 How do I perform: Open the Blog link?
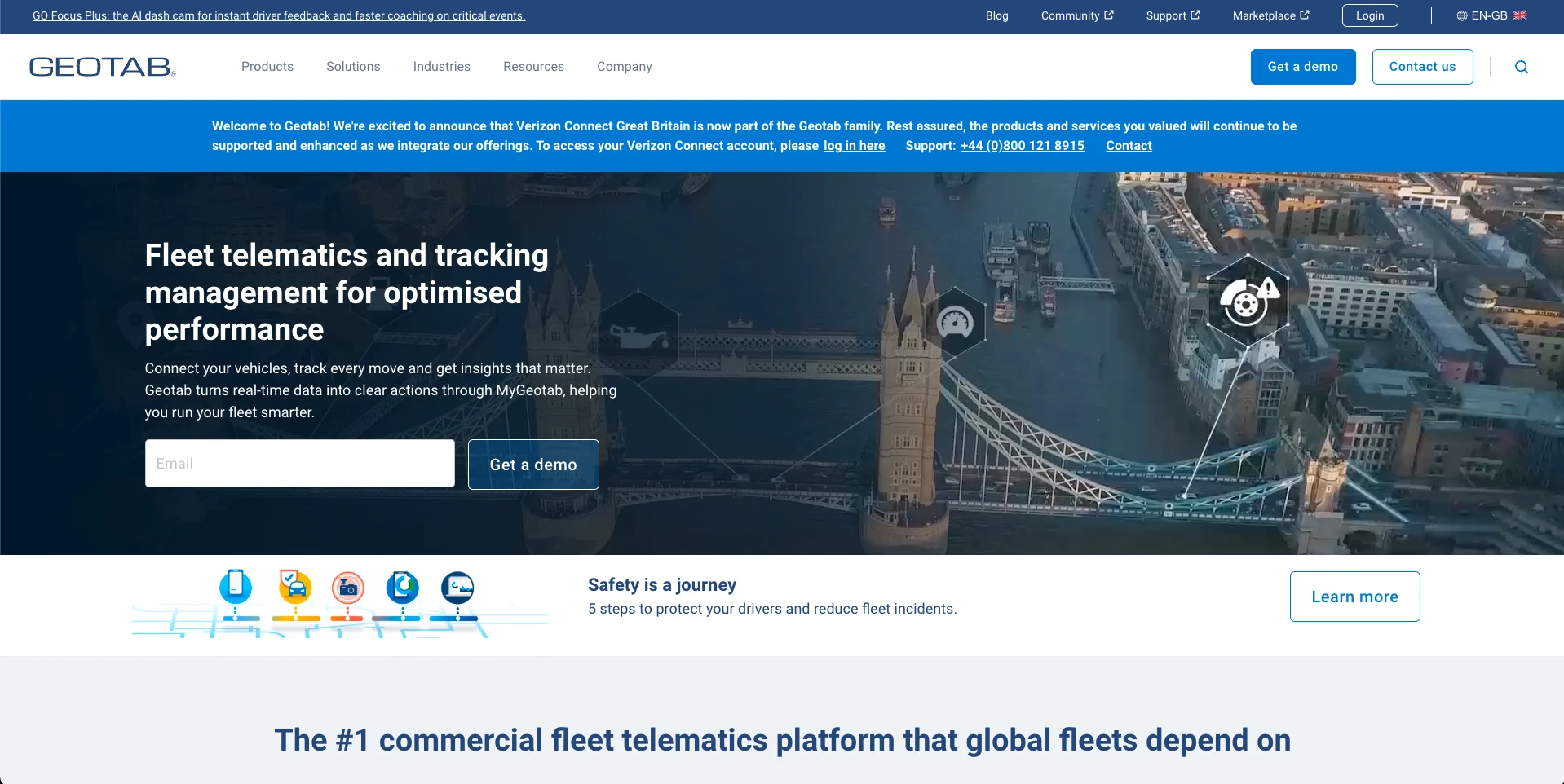click(x=997, y=15)
